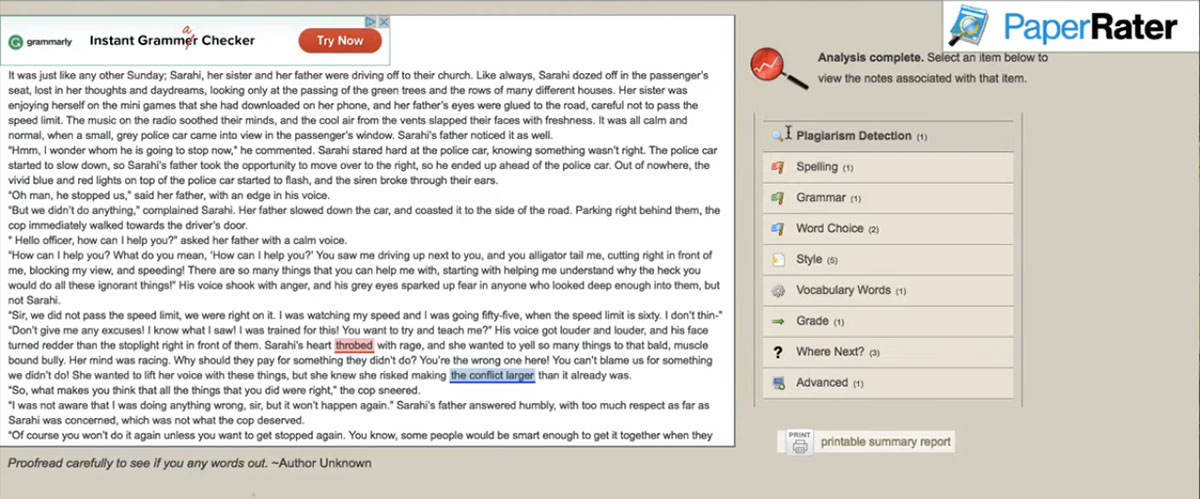Viewport: 1200px width, 499px height.
Task: Click the Advanced item icon
Action: click(778, 383)
